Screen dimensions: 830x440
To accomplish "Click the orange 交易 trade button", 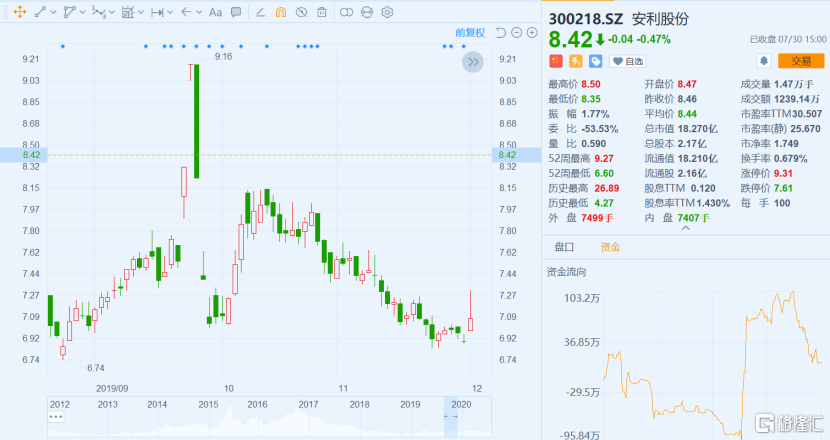I will tap(801, 61).
